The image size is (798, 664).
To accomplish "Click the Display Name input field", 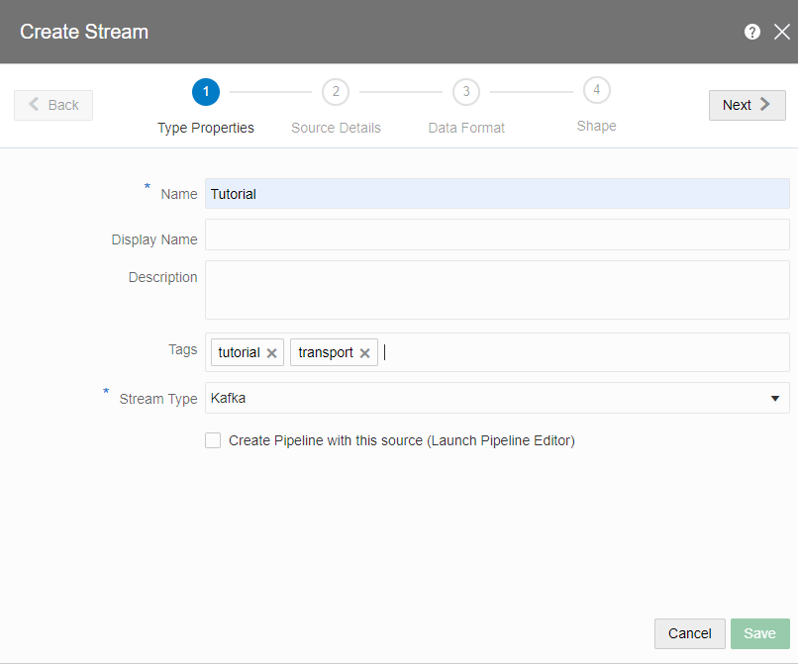I will [x=497, y=235].
